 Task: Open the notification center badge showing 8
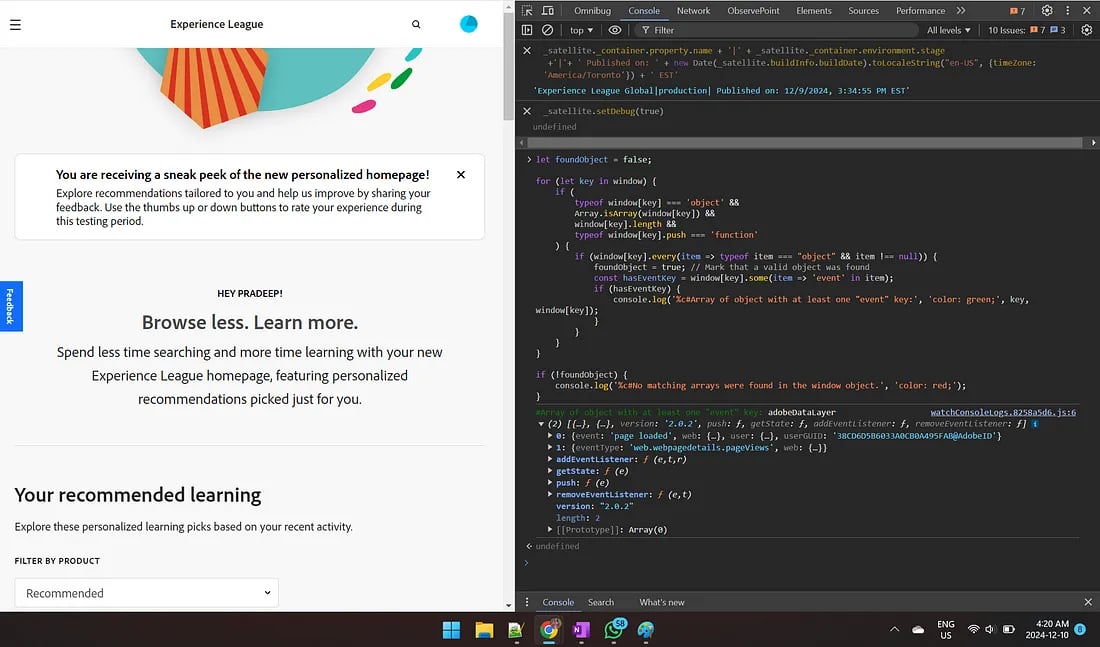[x=1080, y=629]
